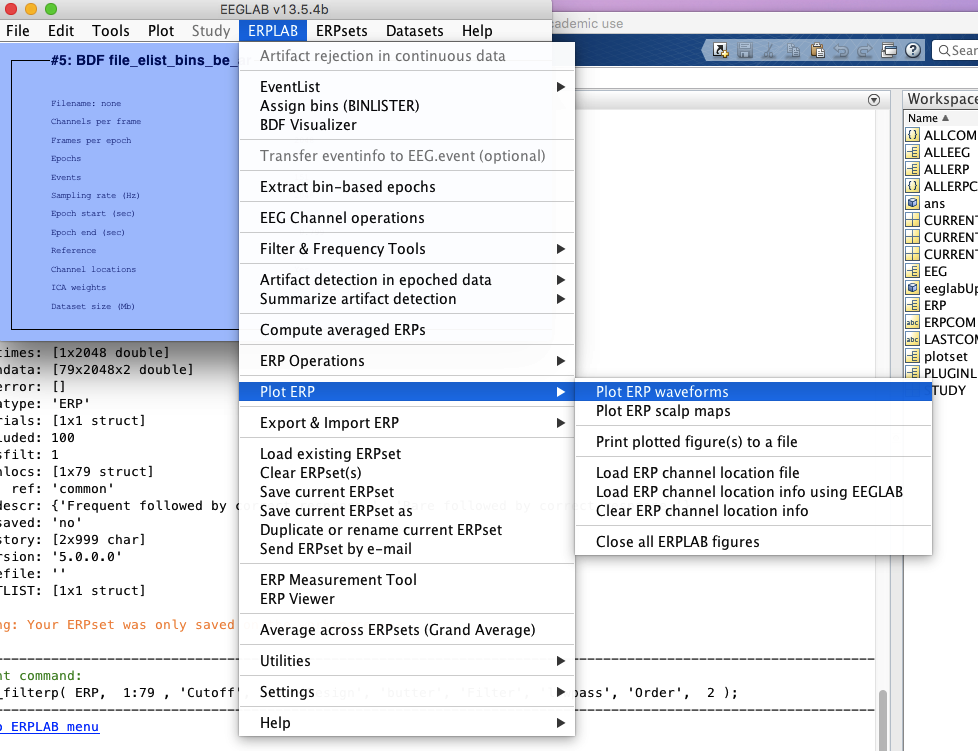Expand the Utilities submenu

coord(407,661)
